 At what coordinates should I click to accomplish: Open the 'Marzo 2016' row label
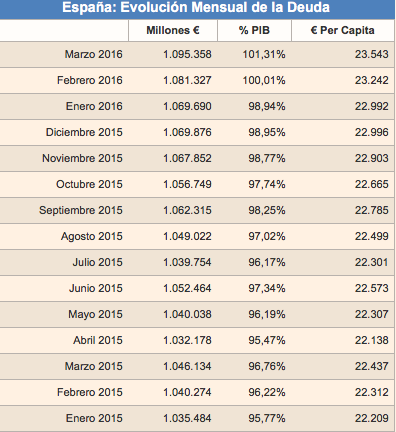coord(94,54)
